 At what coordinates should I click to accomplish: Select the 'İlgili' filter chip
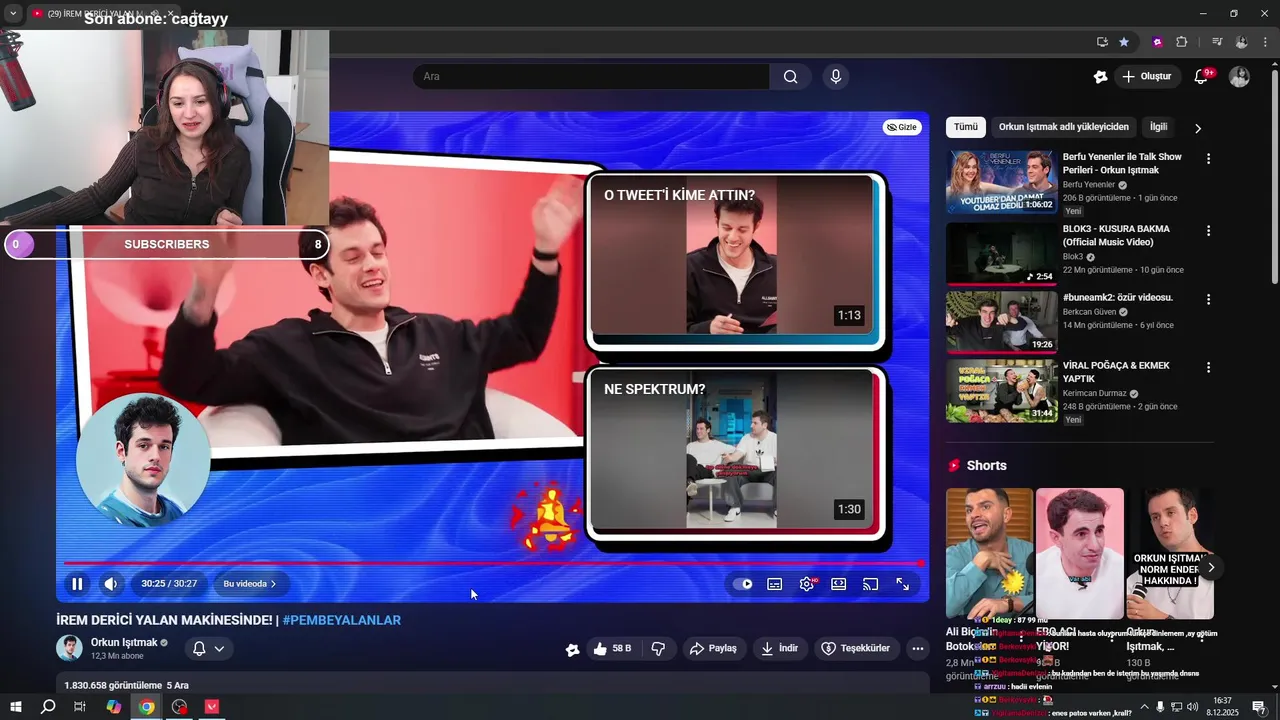(x=1158, y=127)
